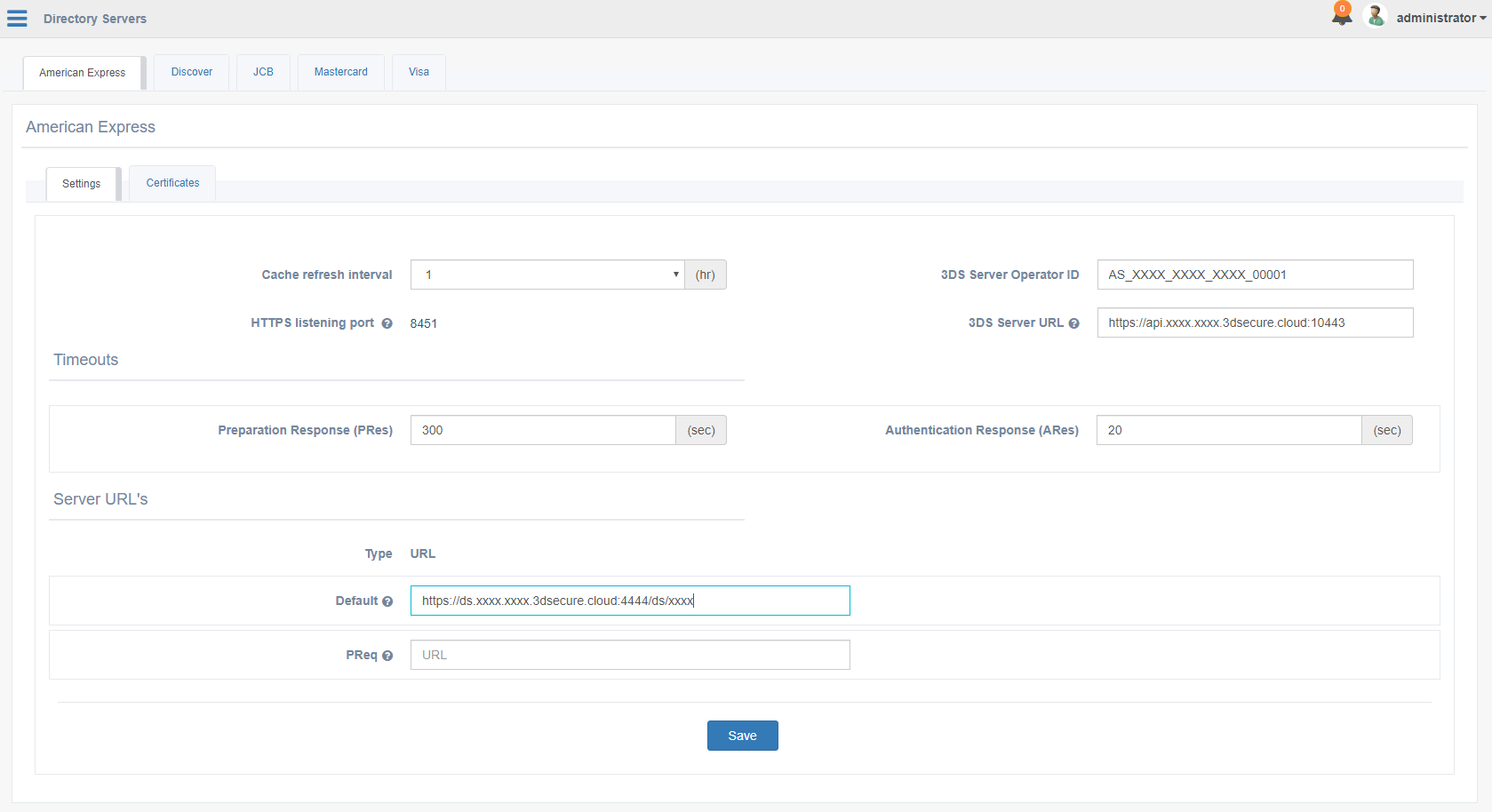Switch to the Discover tab
The height and width of the screenshot is (812, 1492).
[x=192, y=72]
